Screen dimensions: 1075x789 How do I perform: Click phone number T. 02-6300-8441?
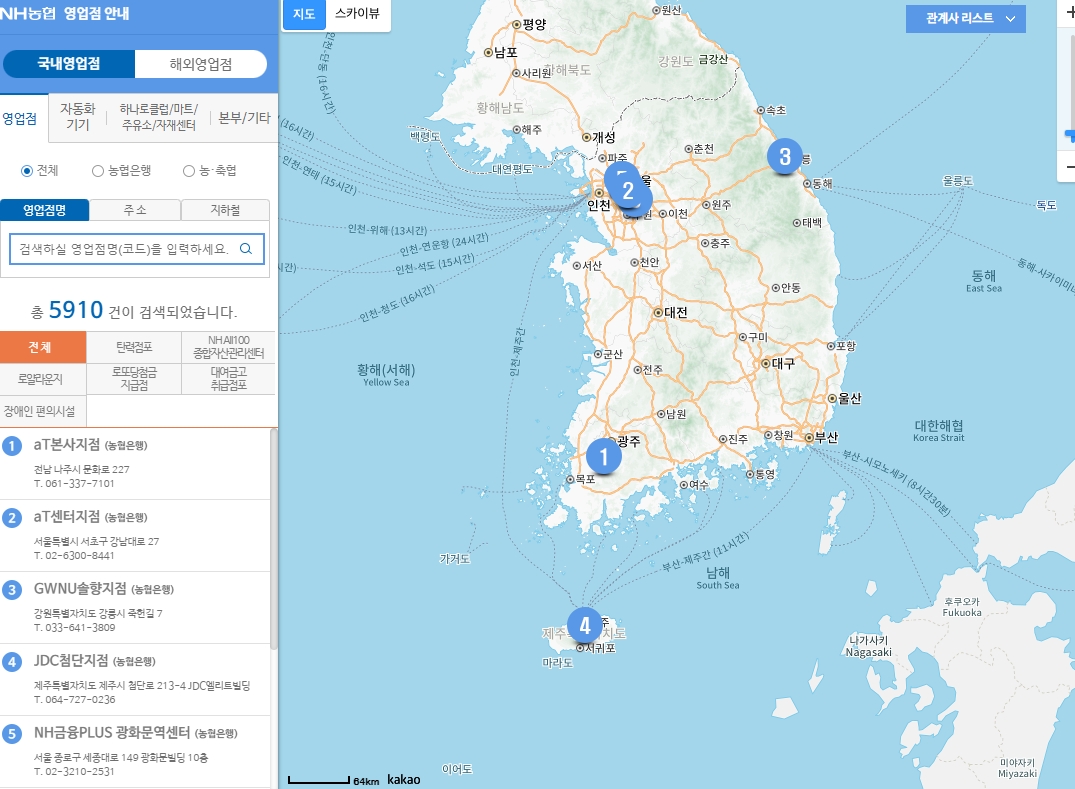point(74,556)
